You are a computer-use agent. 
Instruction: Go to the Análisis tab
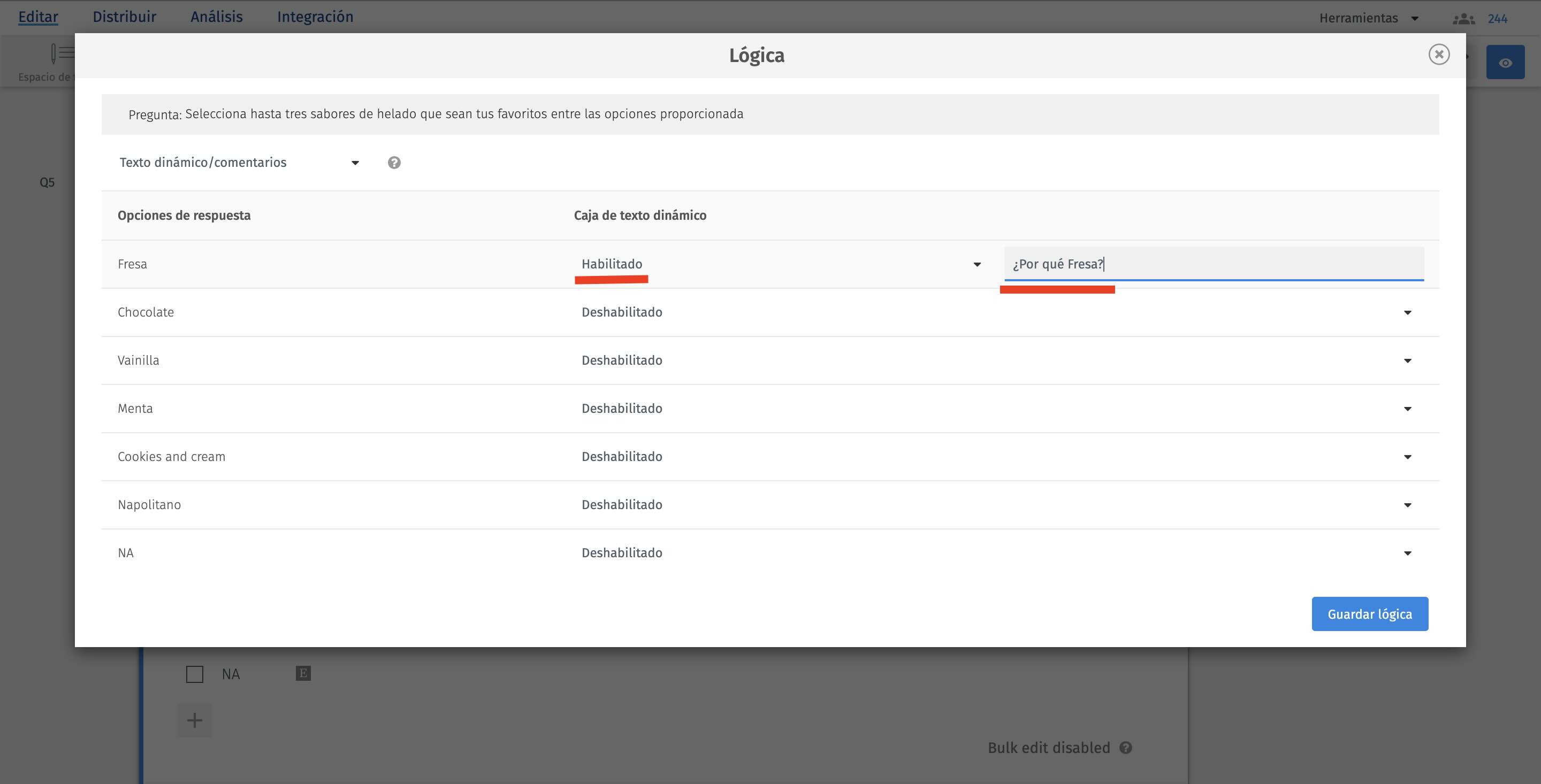tap(217, 17)
